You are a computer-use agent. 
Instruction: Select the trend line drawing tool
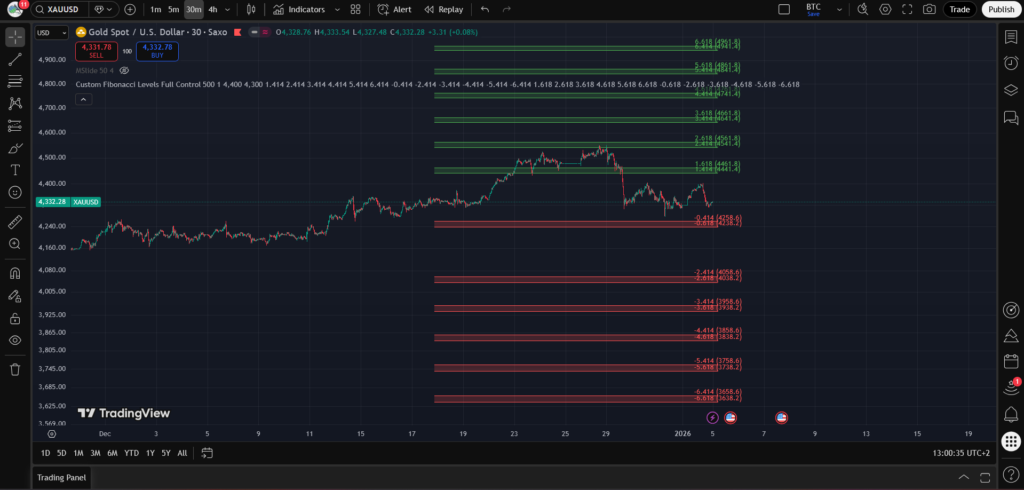click(x=15, y=59)
